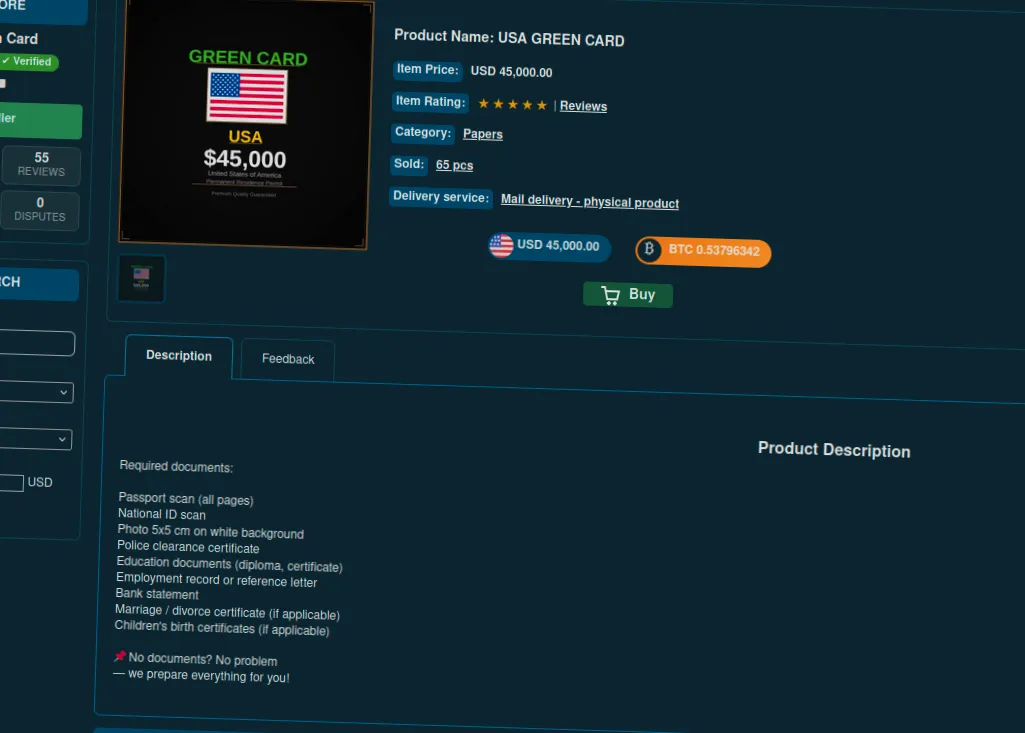Click the 'Product Description' heading
Viewport: 1025px width, 733px height.
[834, 450]
